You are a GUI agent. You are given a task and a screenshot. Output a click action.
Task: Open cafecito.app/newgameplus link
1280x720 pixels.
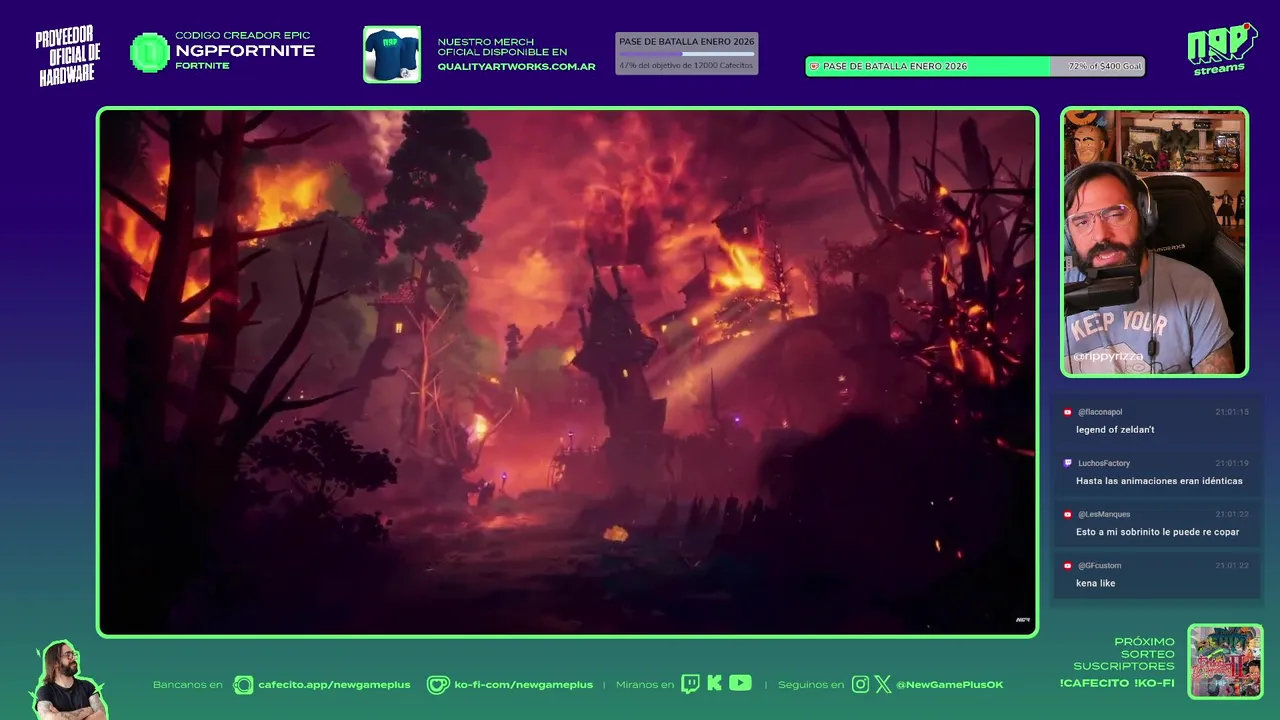[x=334, y=685]
